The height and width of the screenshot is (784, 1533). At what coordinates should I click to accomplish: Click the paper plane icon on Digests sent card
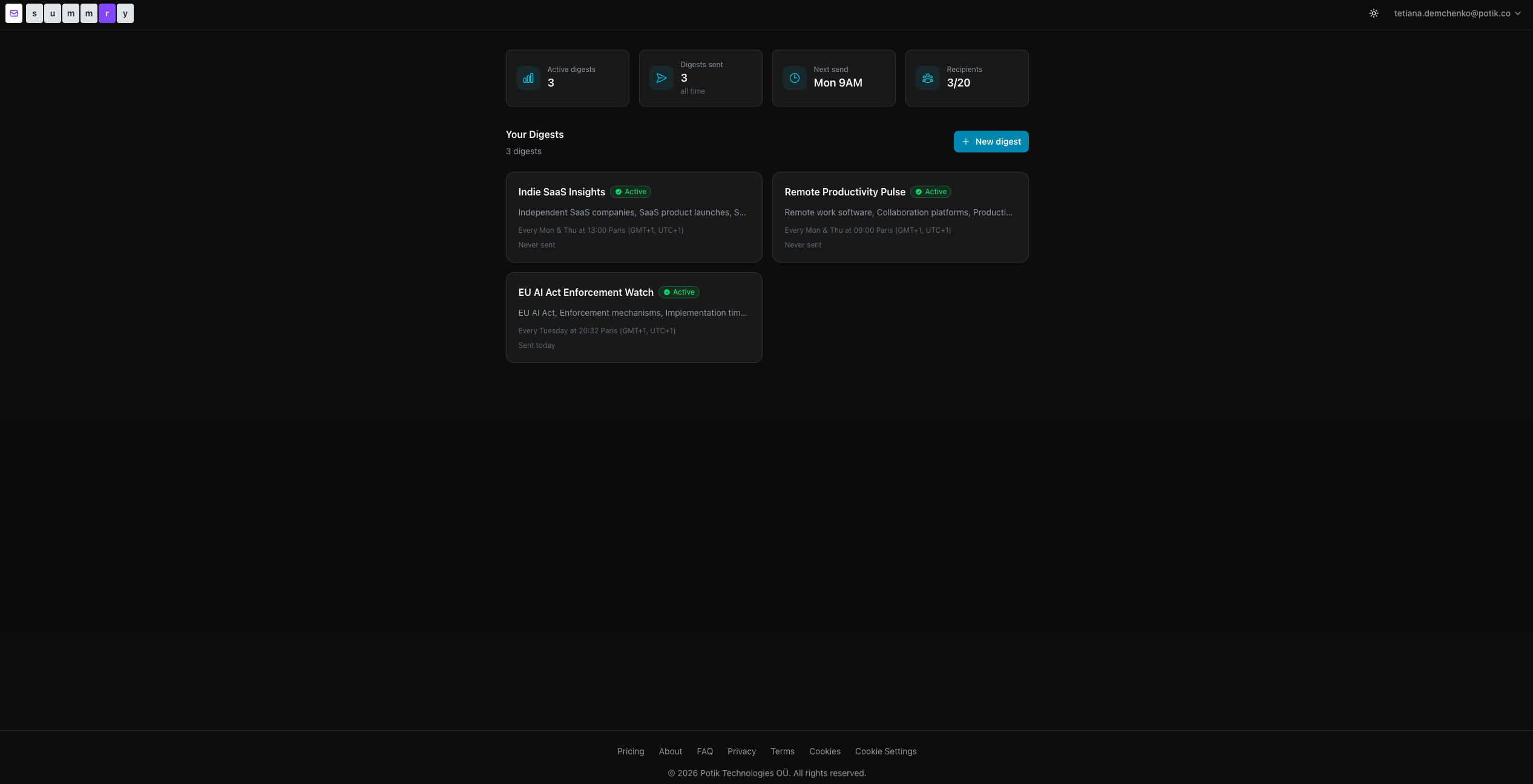661,77
